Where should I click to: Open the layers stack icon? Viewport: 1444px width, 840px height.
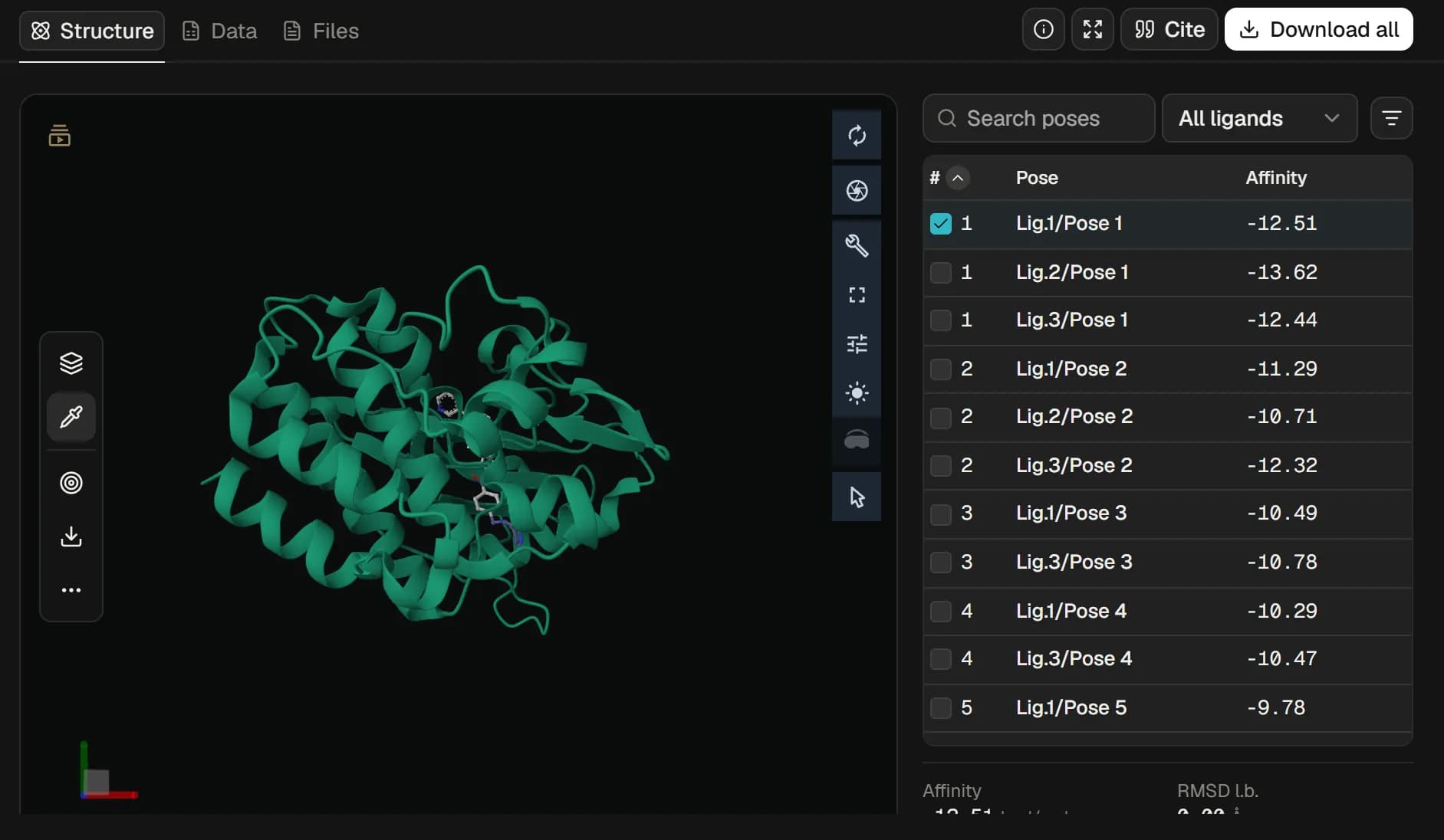71,363
